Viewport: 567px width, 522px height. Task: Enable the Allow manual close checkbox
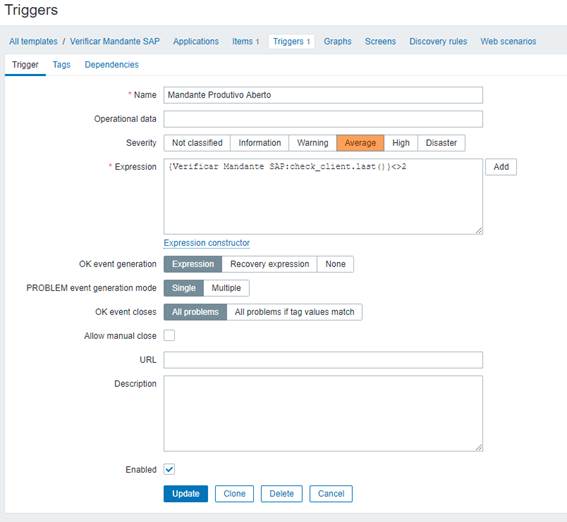coord(169,335)
